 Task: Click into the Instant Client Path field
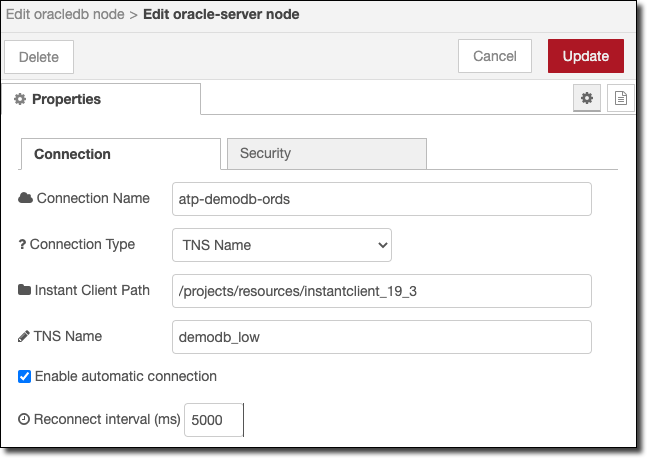pyautogui.click(x=382, y=291)
